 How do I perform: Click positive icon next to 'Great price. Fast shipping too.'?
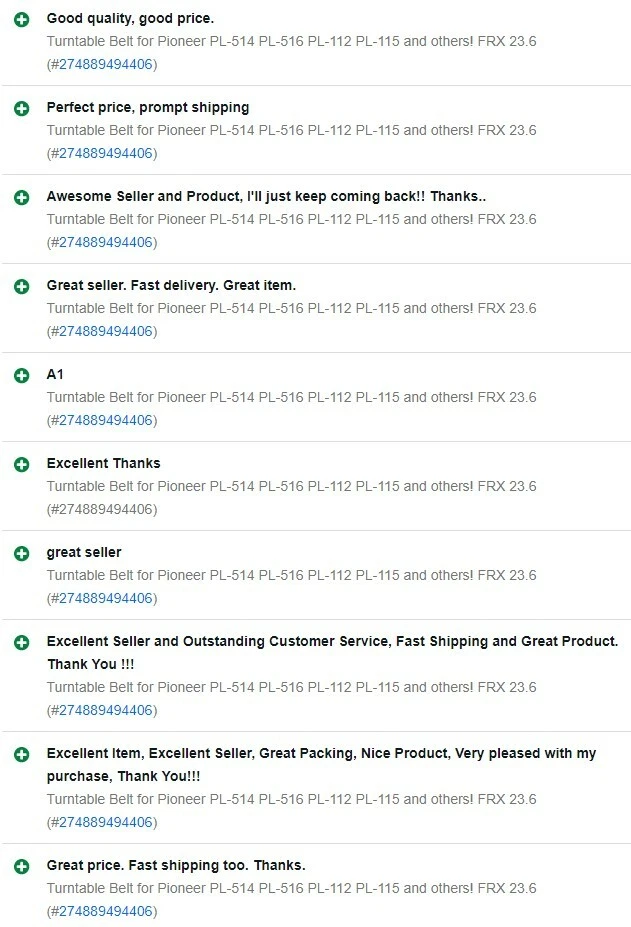click(x=22, y=867)
